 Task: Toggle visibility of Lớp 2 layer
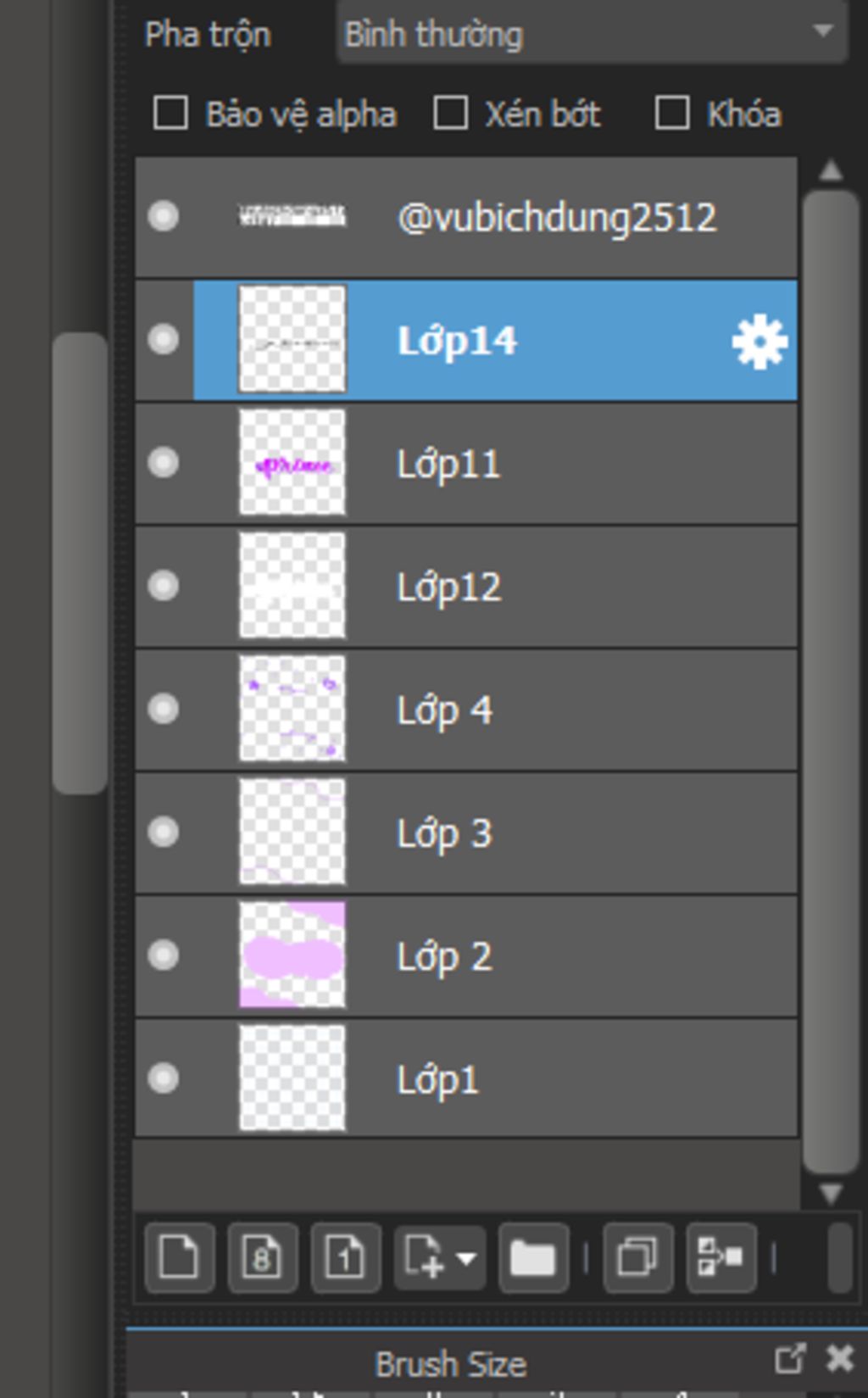(x=163, y=955)
